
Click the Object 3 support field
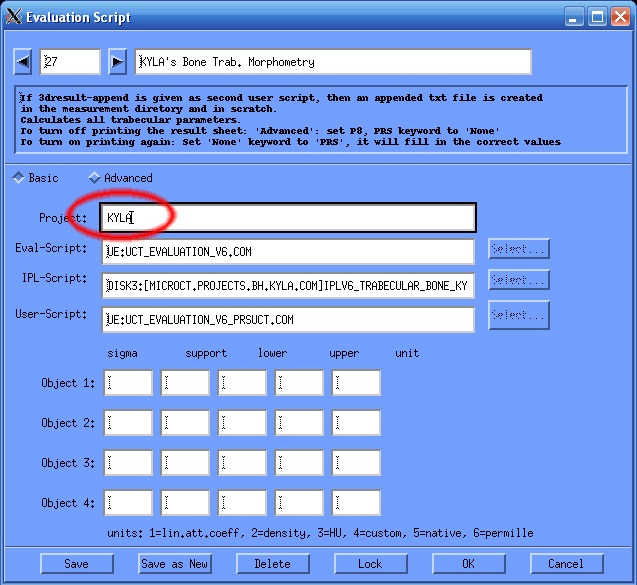(185, 463)
